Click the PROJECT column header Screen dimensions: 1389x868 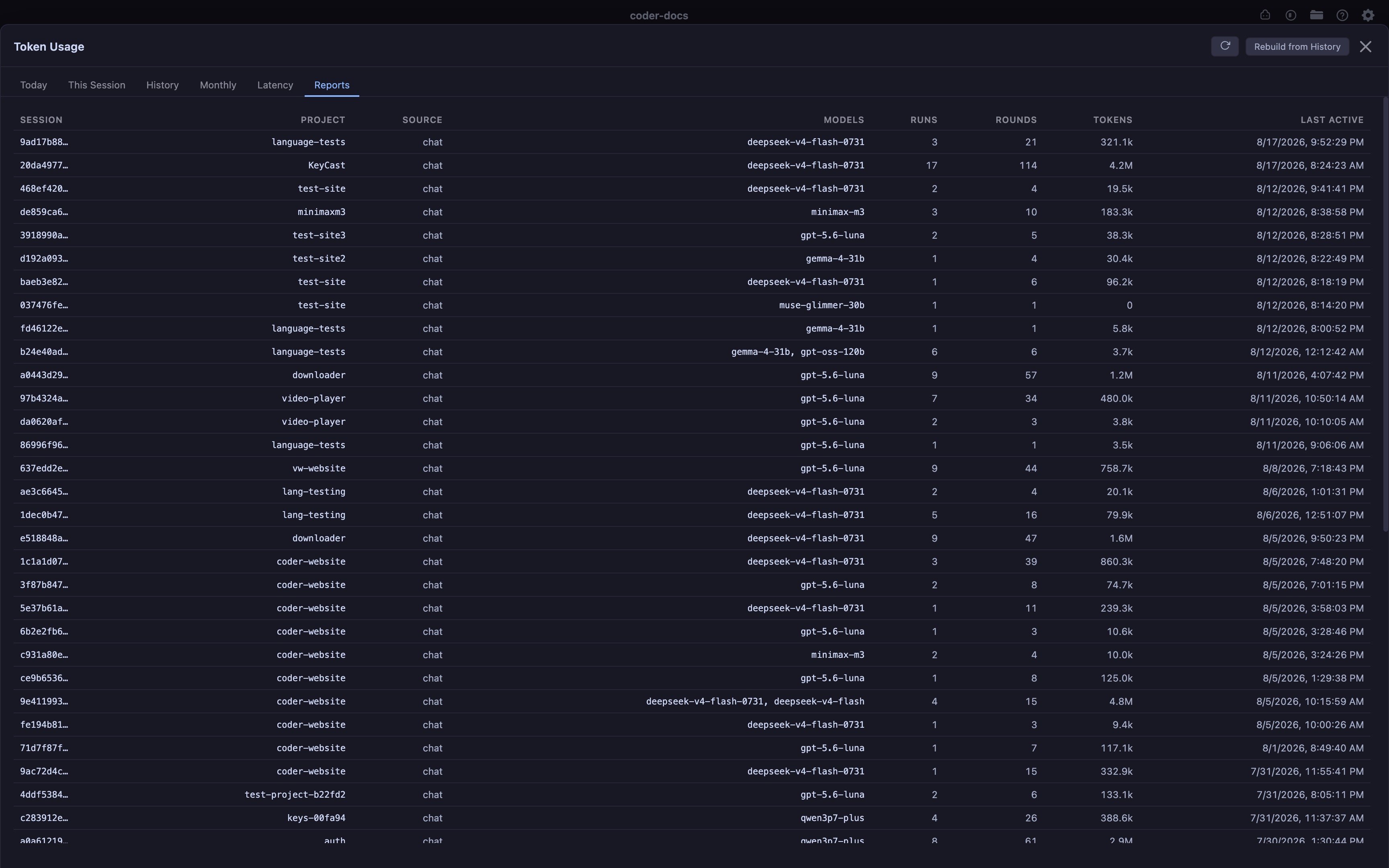pyautogui.click(x=323, y=120)
